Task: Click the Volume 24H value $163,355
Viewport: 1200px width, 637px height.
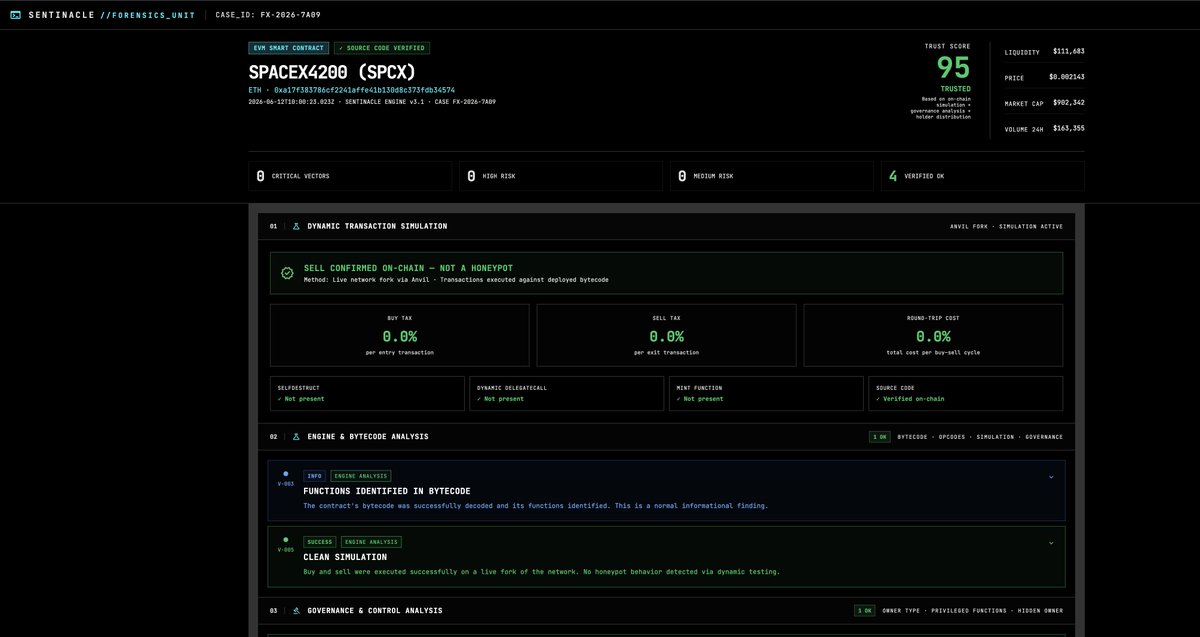Action: pos(1069,128)
